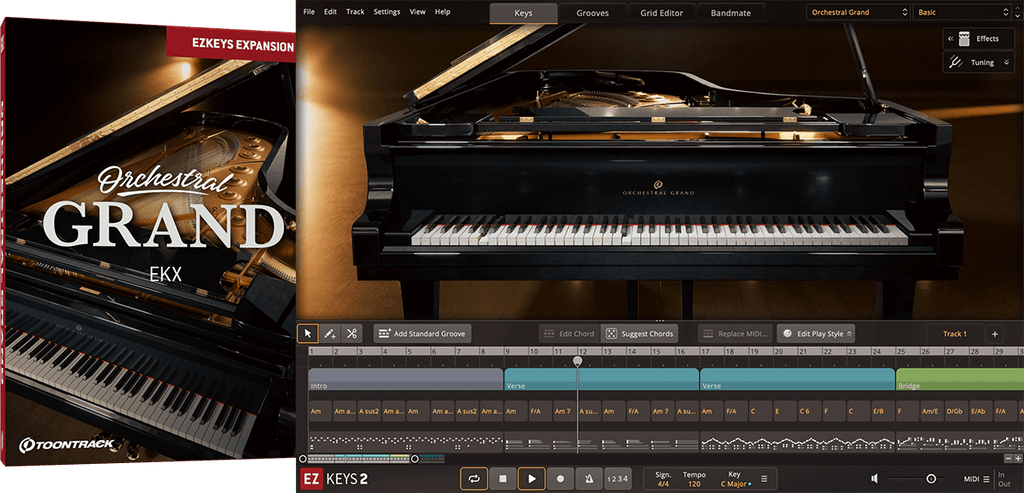Click the timeline zoom out minus button
The image size is (1024, 493).
(1008, 459)
